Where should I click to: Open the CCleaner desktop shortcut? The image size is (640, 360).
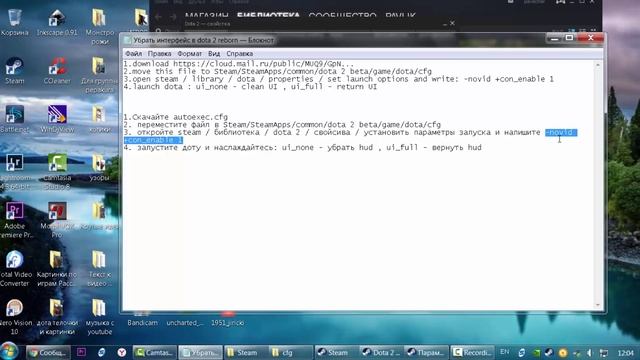point(57,70)
